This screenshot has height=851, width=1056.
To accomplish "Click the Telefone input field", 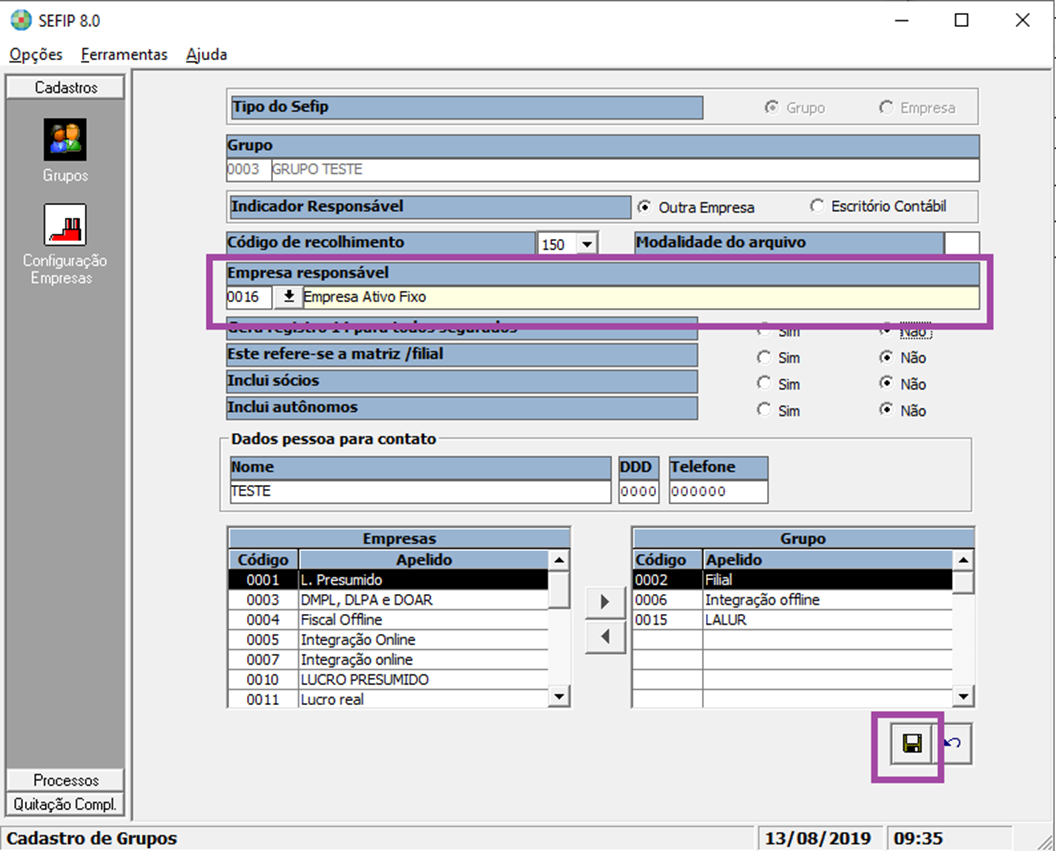I will [x=719, y=491].
